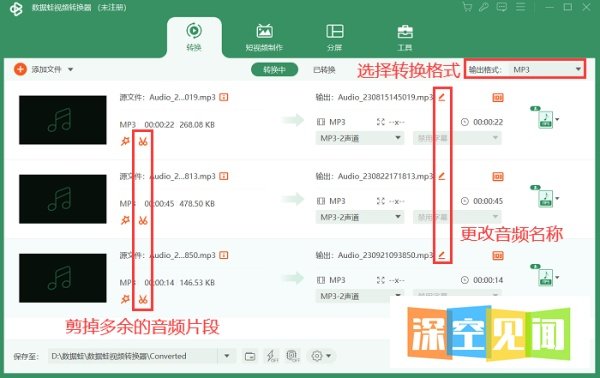Open scissors trim tool for Audio_2...813.mp3
The height and width of the screenshot is (378, 600).
click(x=143, y=220)
